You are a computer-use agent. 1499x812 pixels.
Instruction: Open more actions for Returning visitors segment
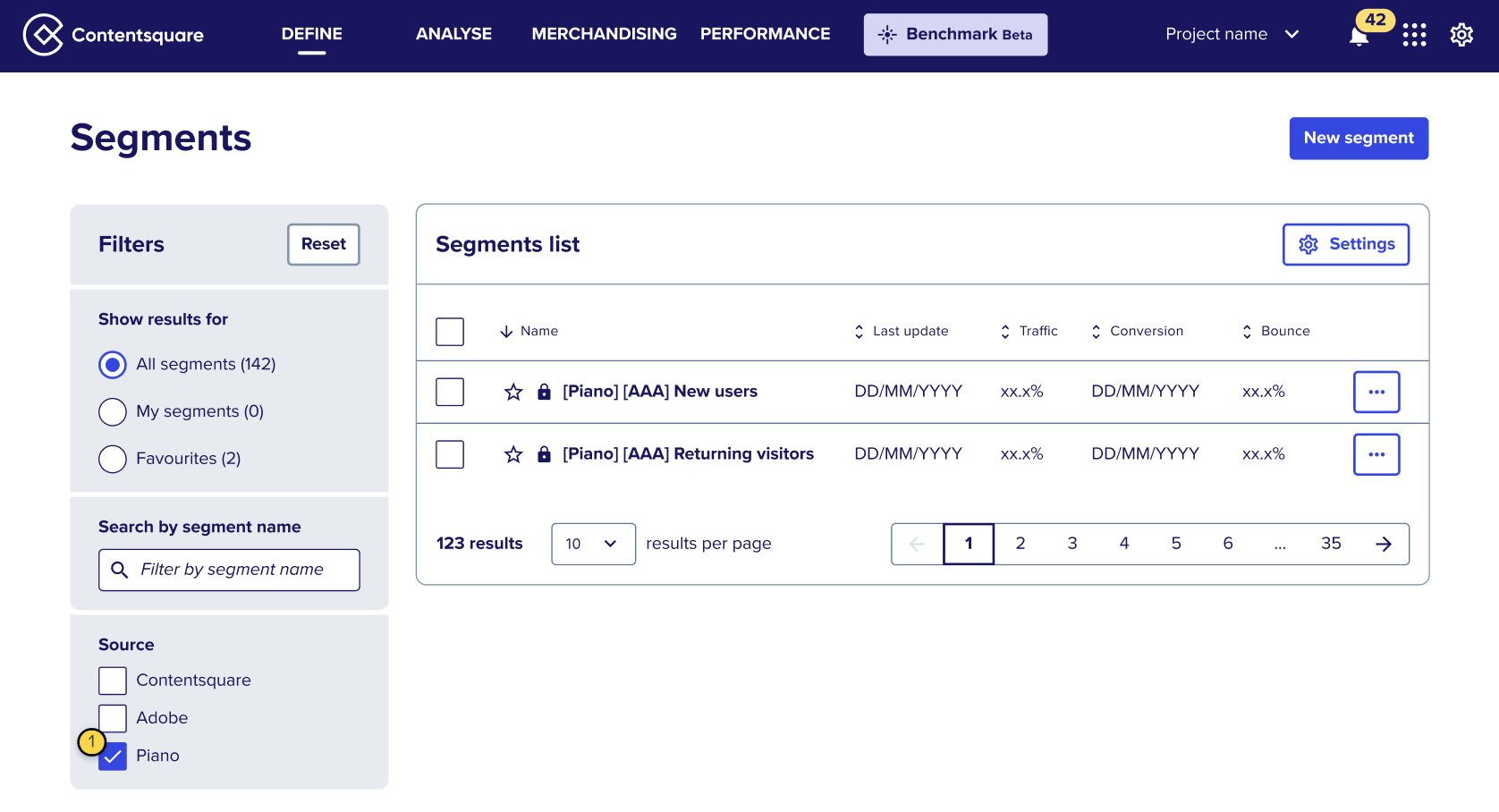pos(1376,454)
